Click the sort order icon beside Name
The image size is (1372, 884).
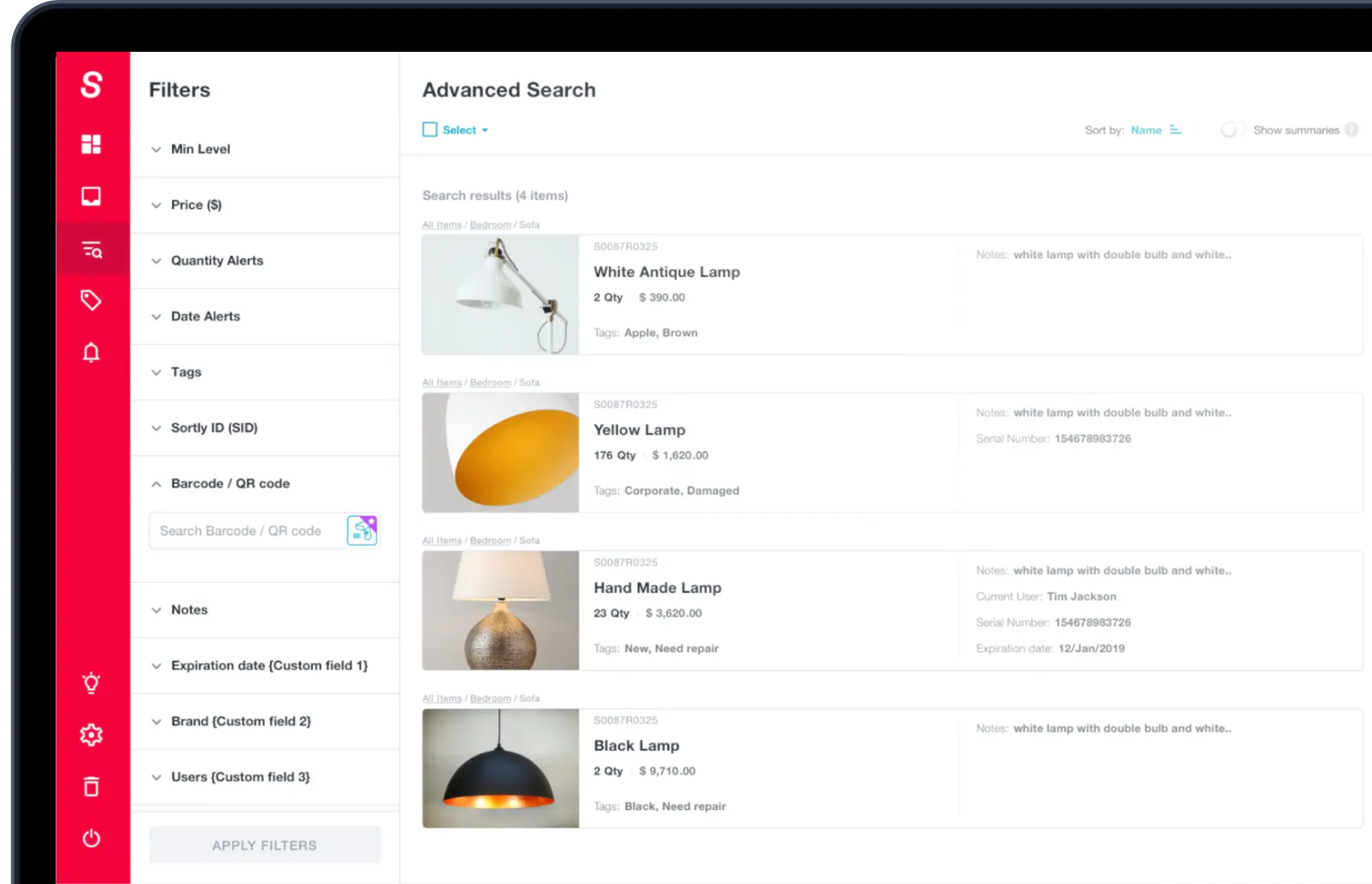1175,130
